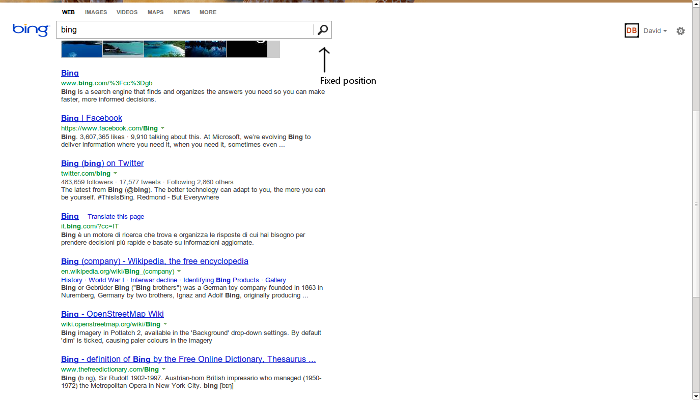Open the second image thumbnail
The image size is (700, 400).
(x=123, y=49)
